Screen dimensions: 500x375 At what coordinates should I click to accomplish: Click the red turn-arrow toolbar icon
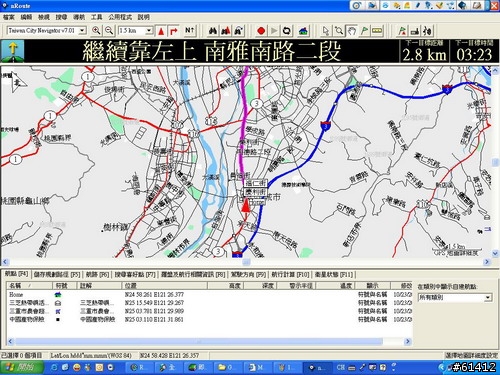pos(174,31)
